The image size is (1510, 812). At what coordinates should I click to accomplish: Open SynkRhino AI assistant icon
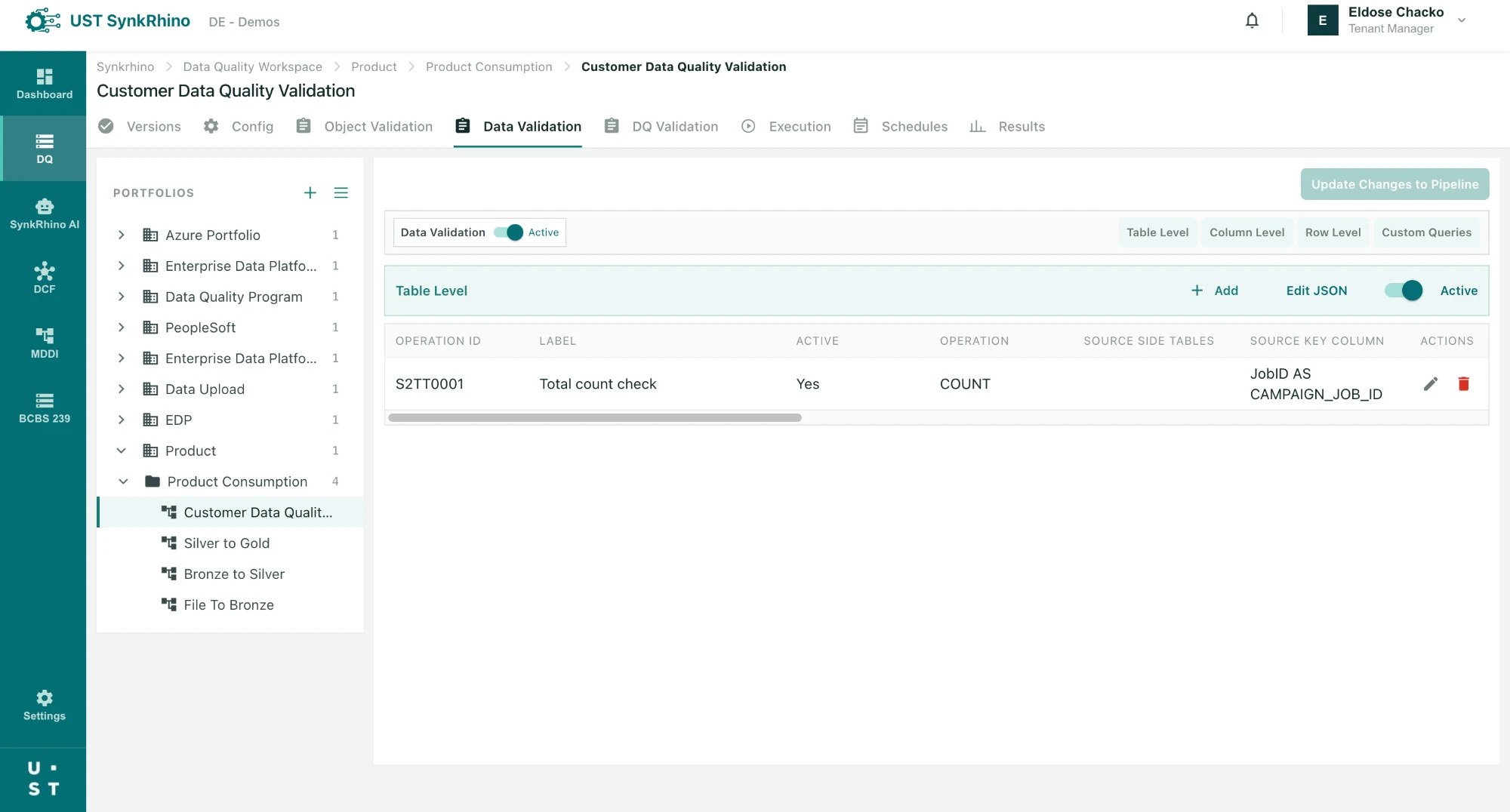(44, 214)
